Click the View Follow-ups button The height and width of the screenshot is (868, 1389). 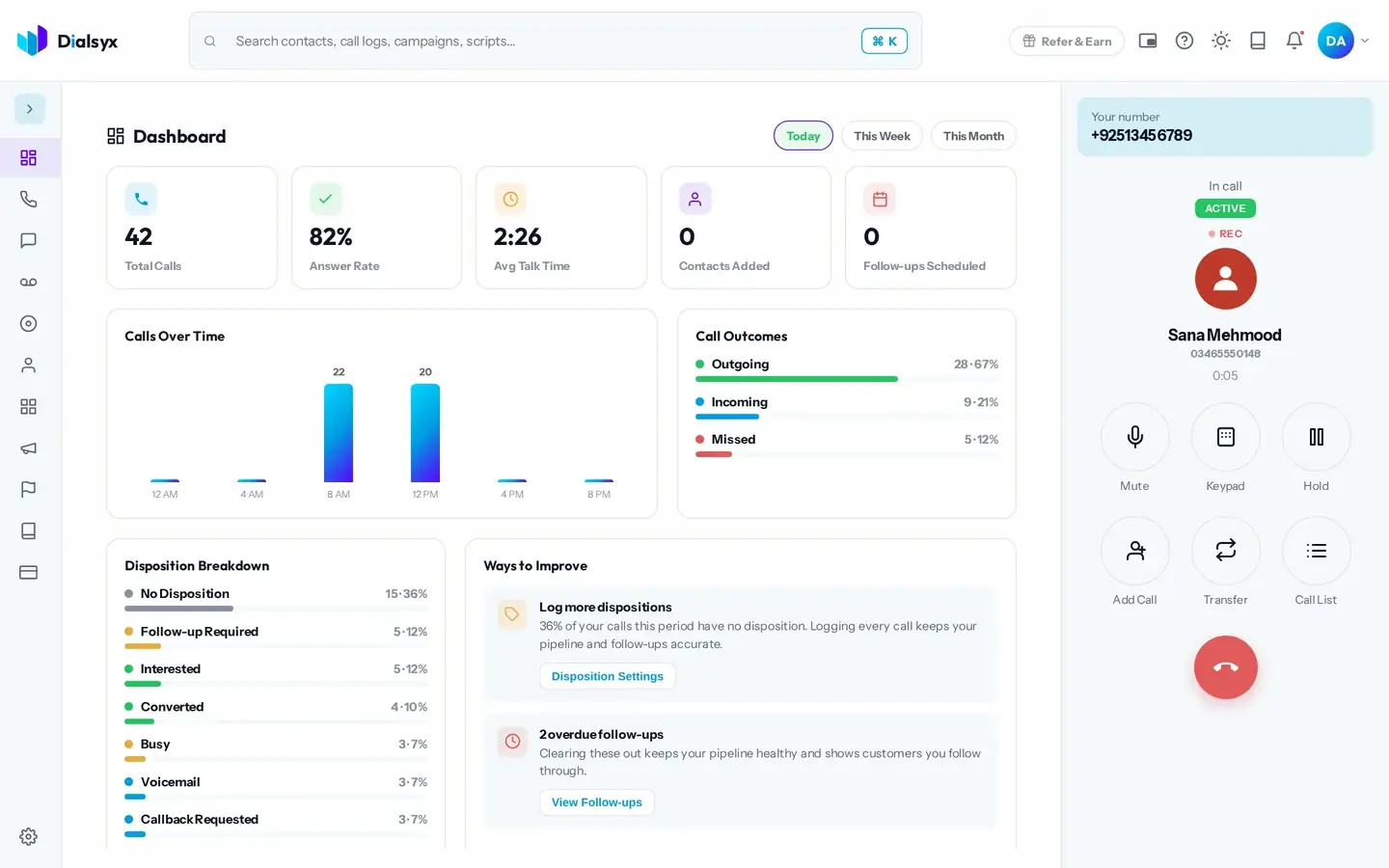pyautogui.click(x=596, y=802)
